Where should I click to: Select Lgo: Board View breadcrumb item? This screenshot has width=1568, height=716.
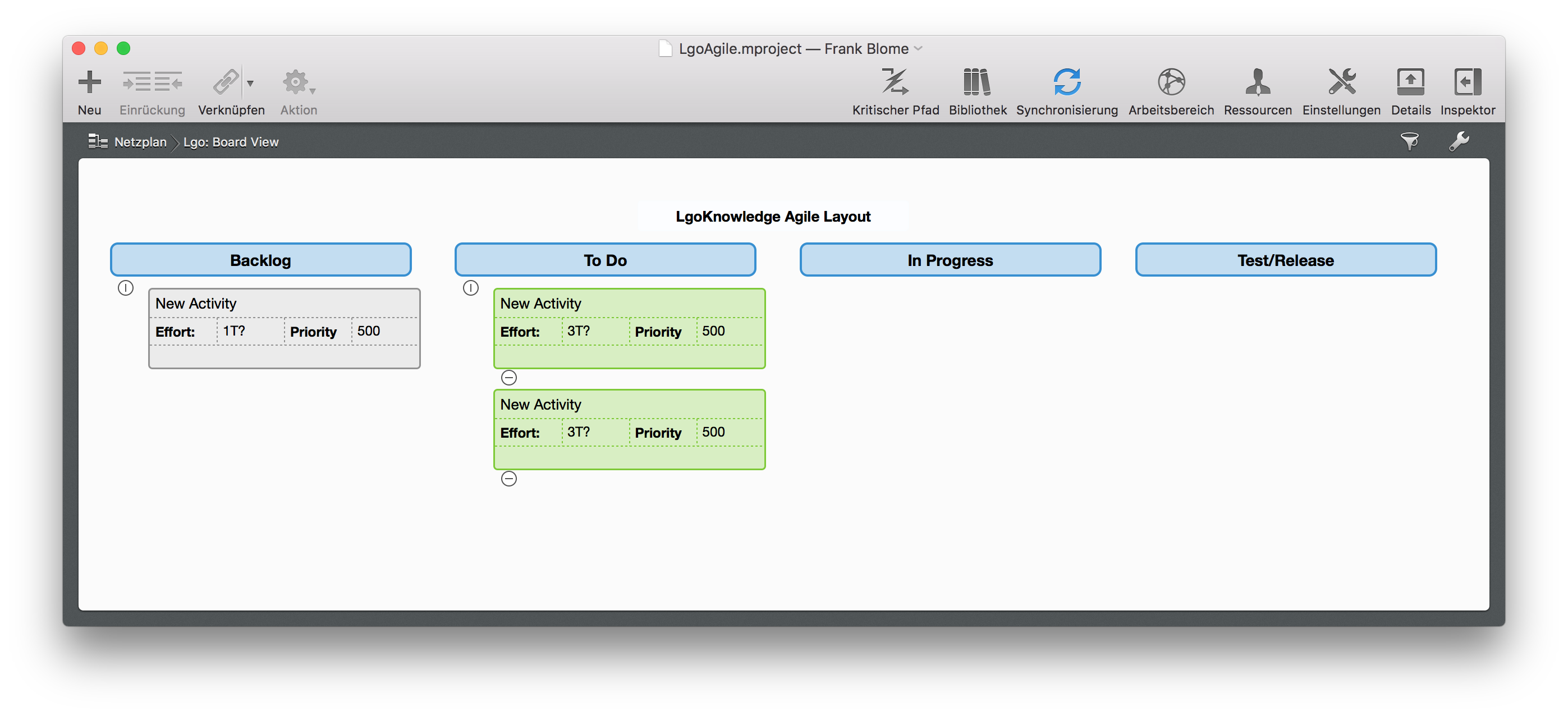point(231,142)
